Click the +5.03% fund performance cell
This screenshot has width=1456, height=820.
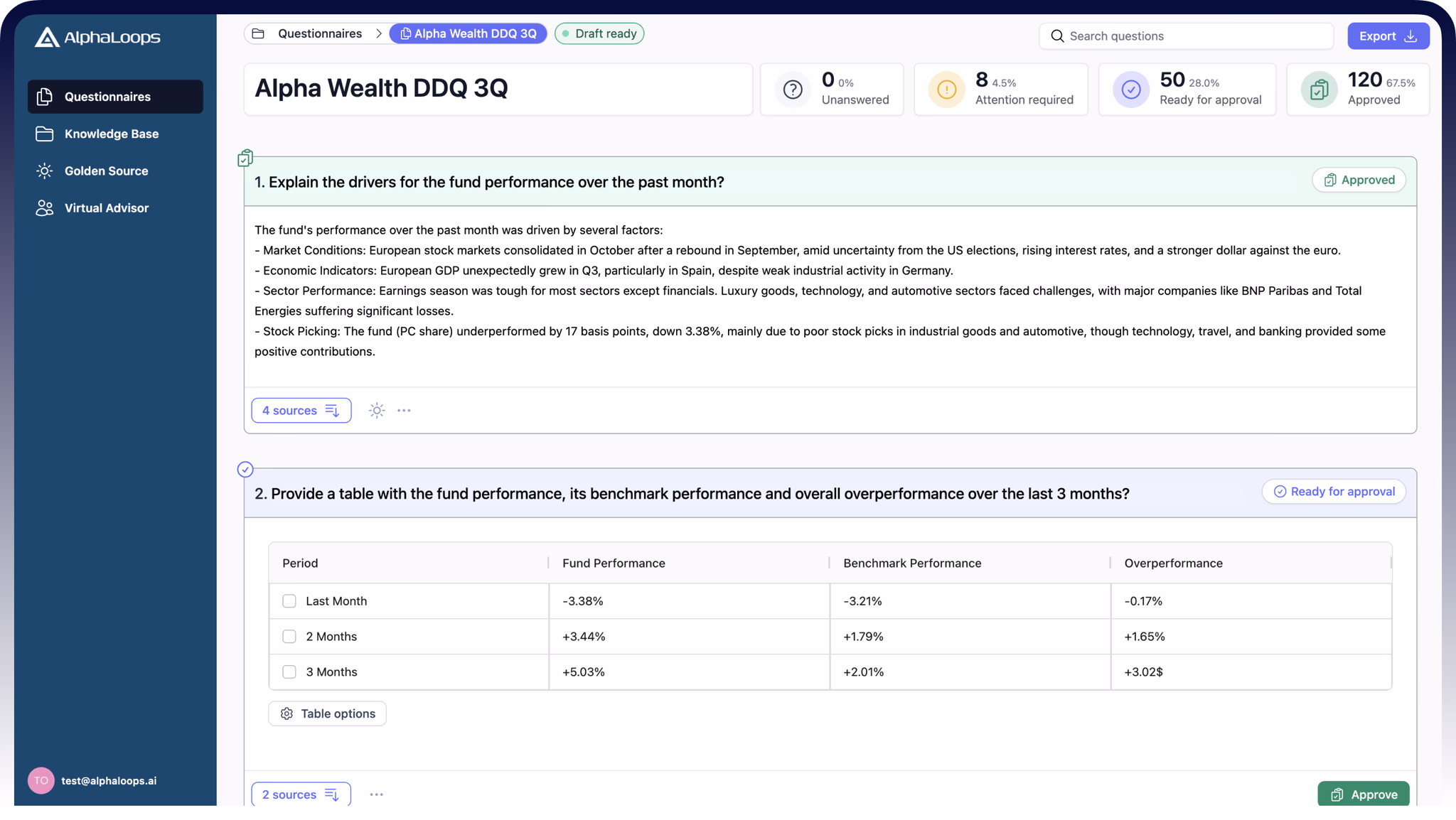[689, 672]
